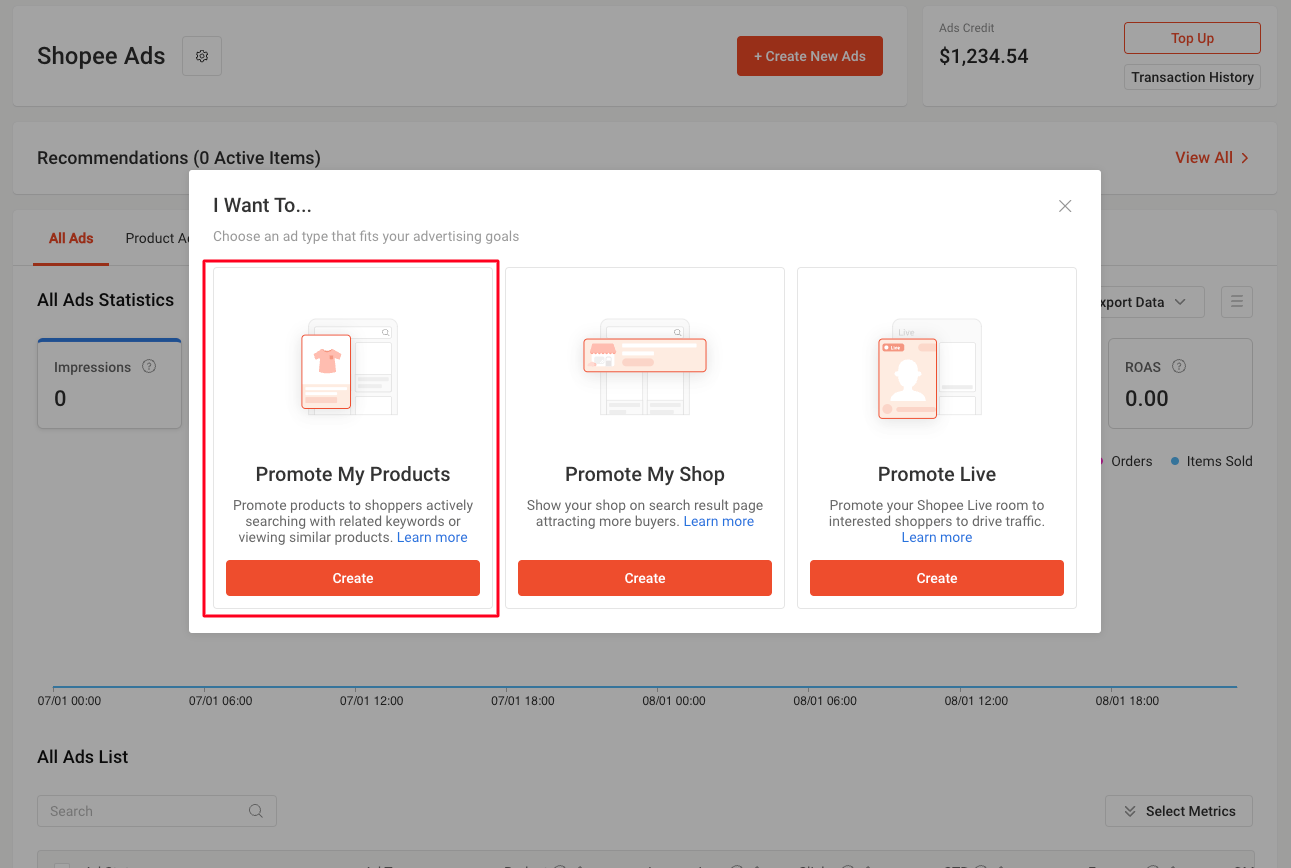Click the Promote My Products title
The height and width of the screenshot is (868, 1291).
(x=353, y=474)
